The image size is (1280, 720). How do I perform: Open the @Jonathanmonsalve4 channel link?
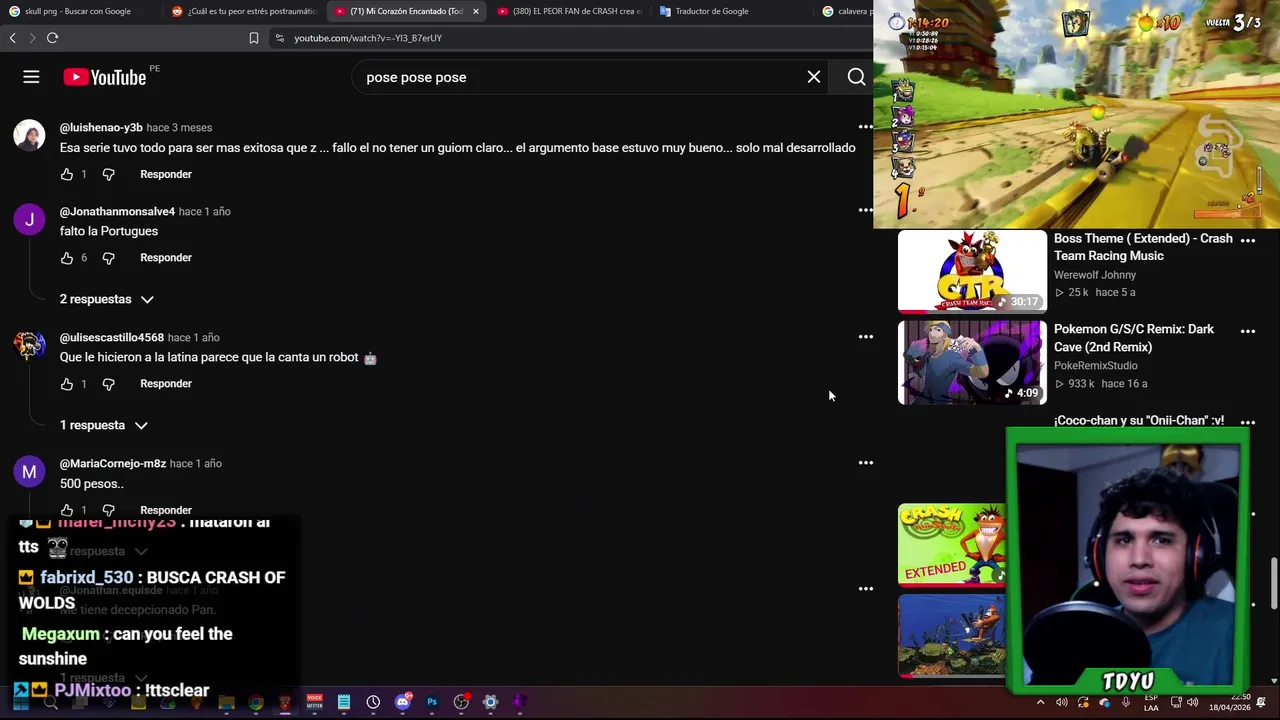coord(117,211)
